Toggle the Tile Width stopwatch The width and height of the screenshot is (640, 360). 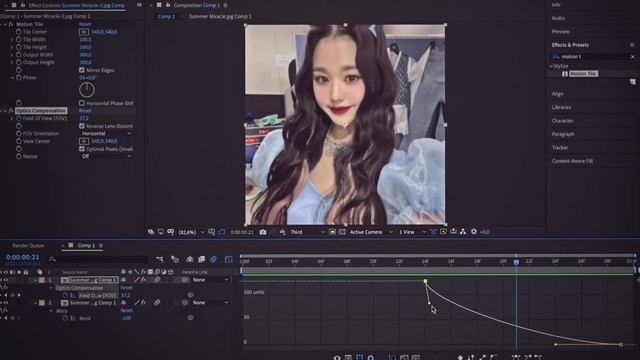[19, 40]
